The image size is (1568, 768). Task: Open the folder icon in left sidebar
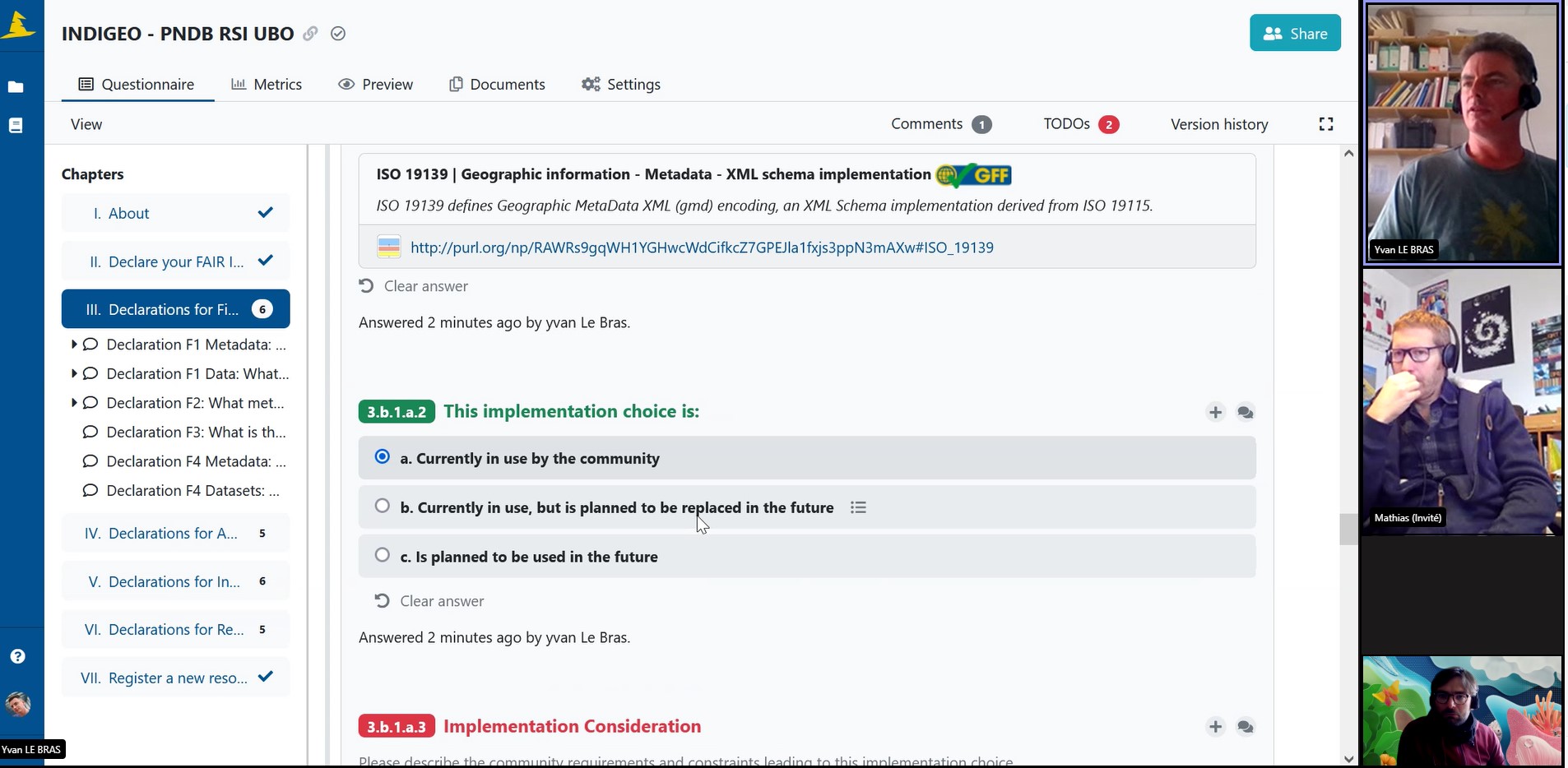pyautogui.click(x=16, y=86)
